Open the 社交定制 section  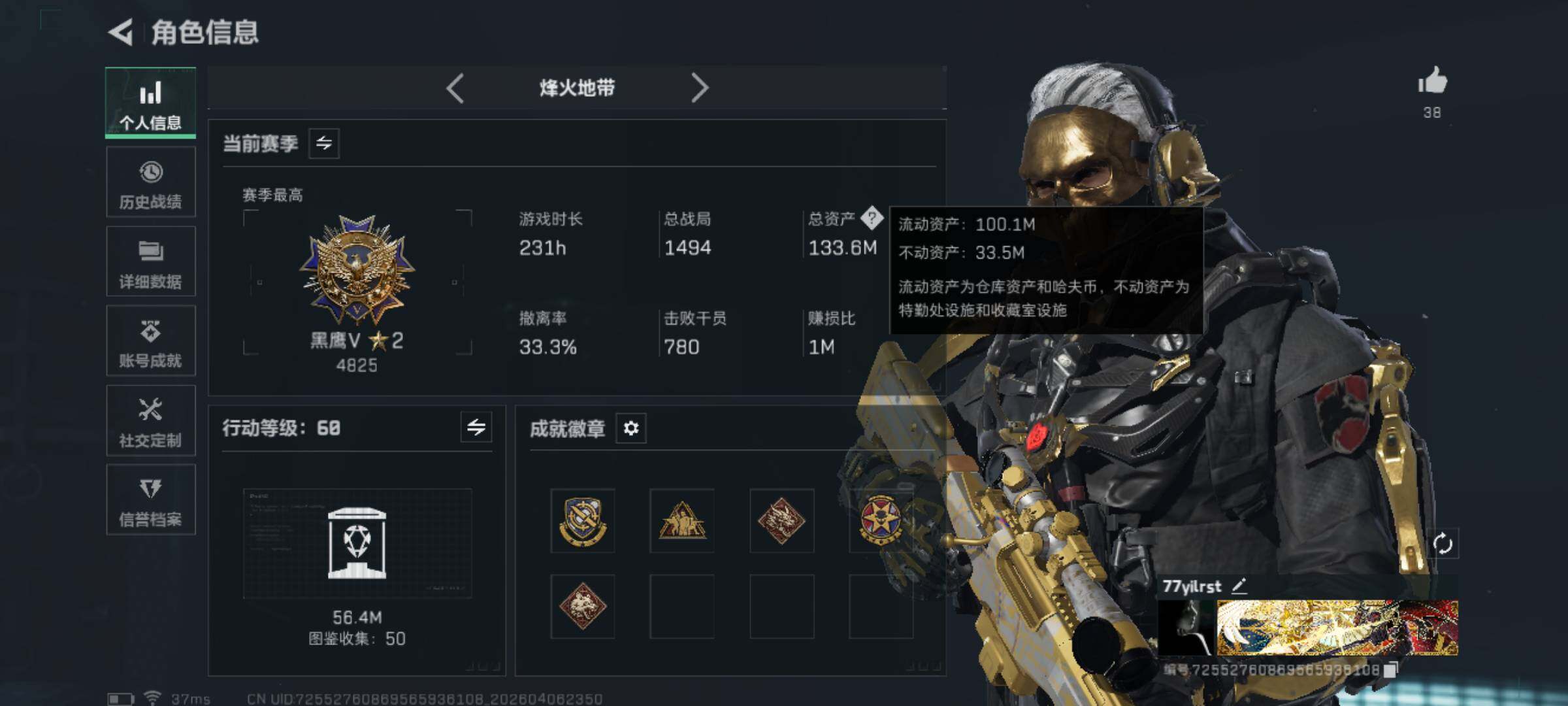(x=151, y=420)
